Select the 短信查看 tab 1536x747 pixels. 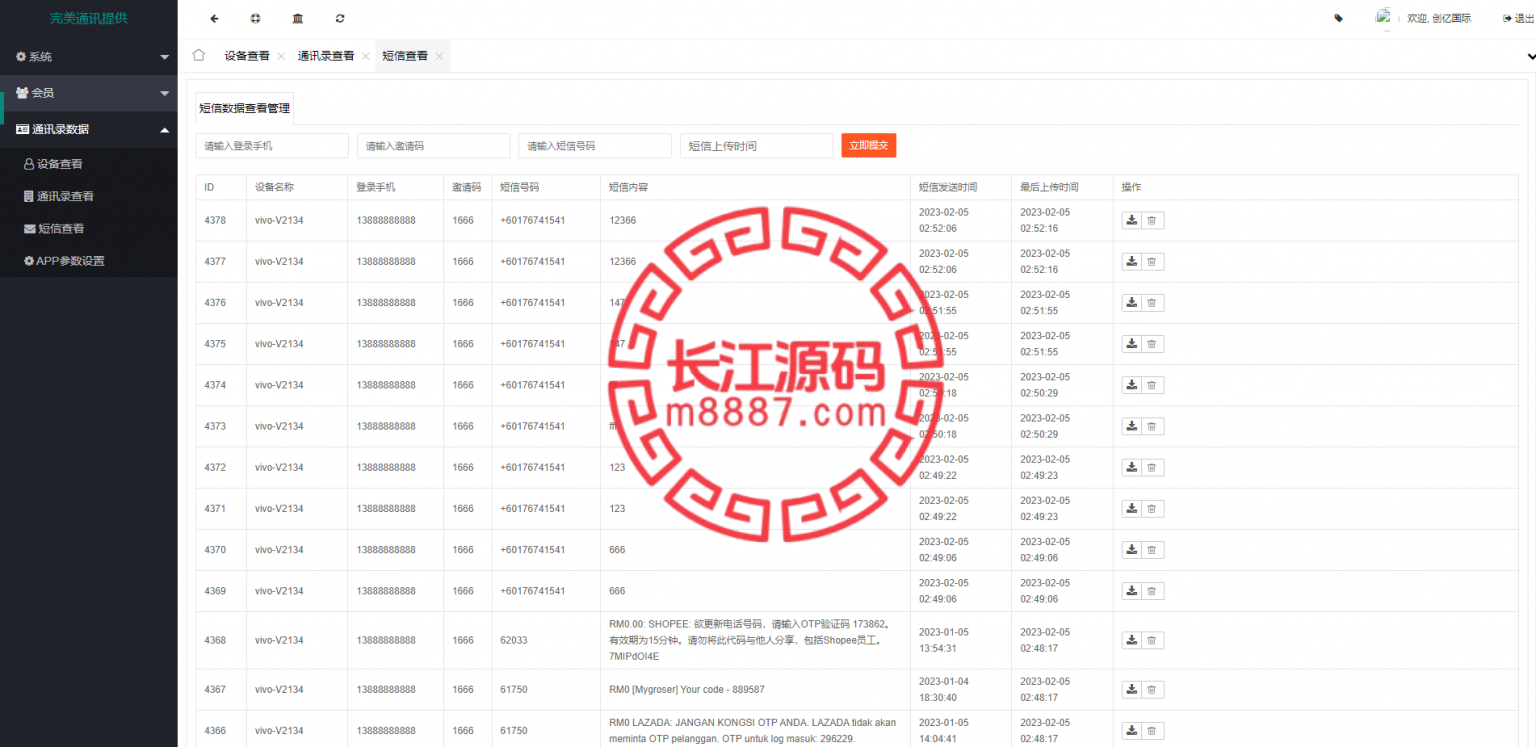(405, 56)
